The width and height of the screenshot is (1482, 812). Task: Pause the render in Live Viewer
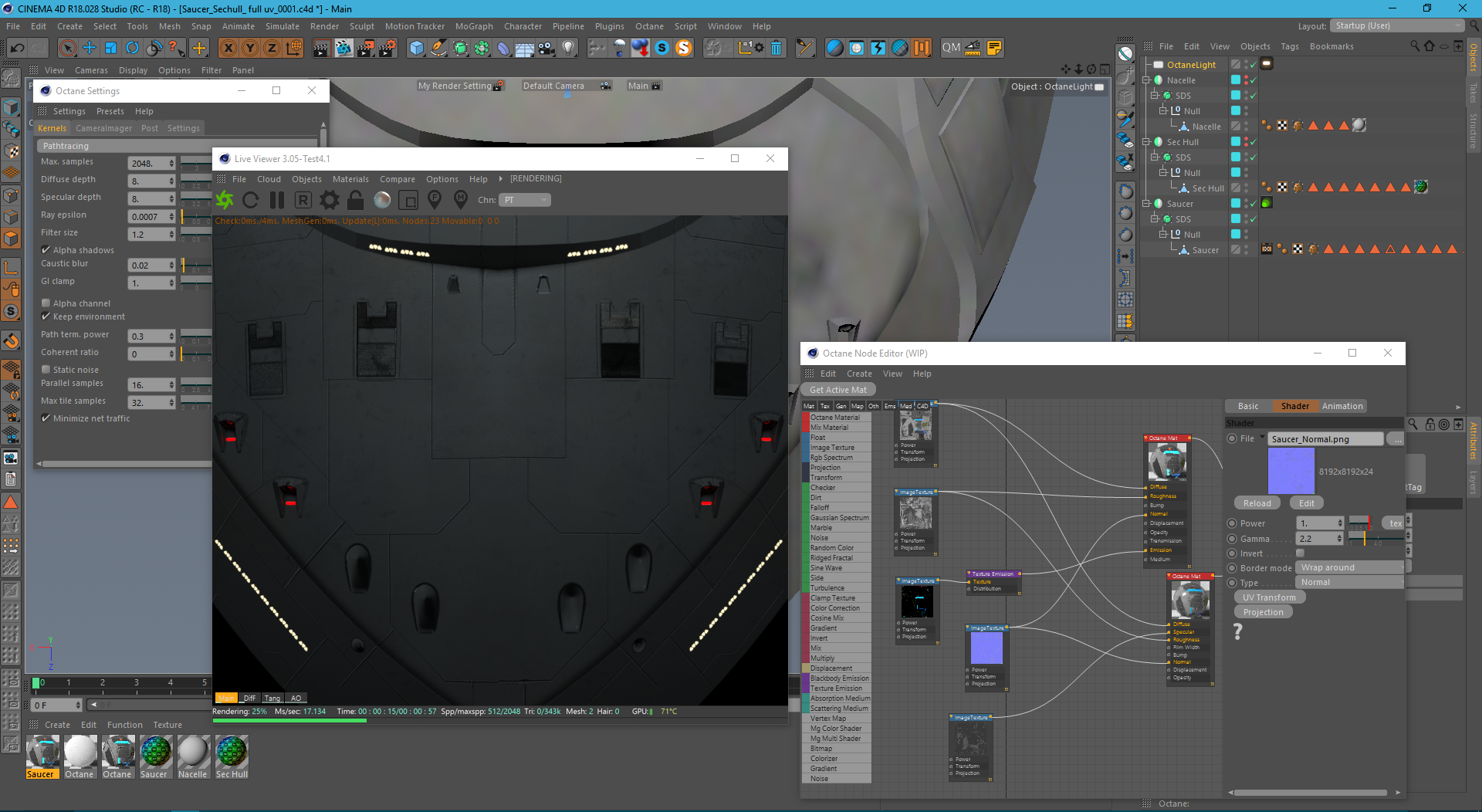[276, 201]
